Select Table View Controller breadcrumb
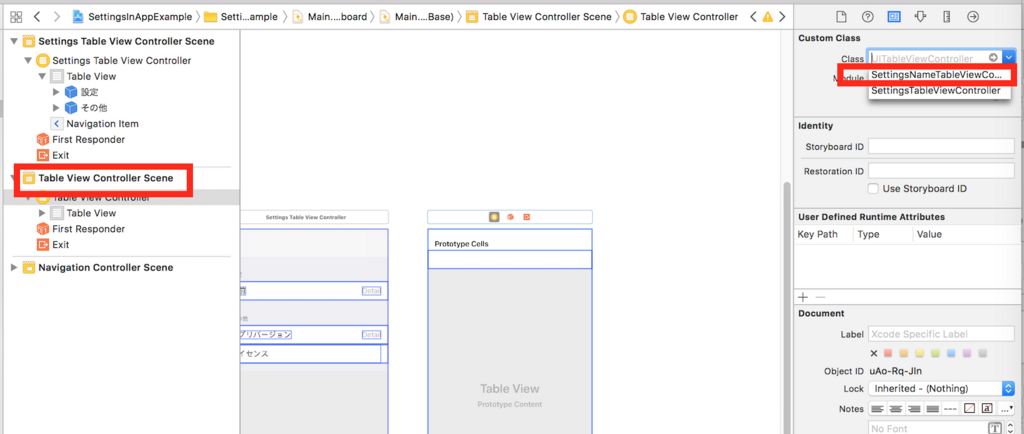This screenshot has height=434, width=1024. tap(681, 16)
